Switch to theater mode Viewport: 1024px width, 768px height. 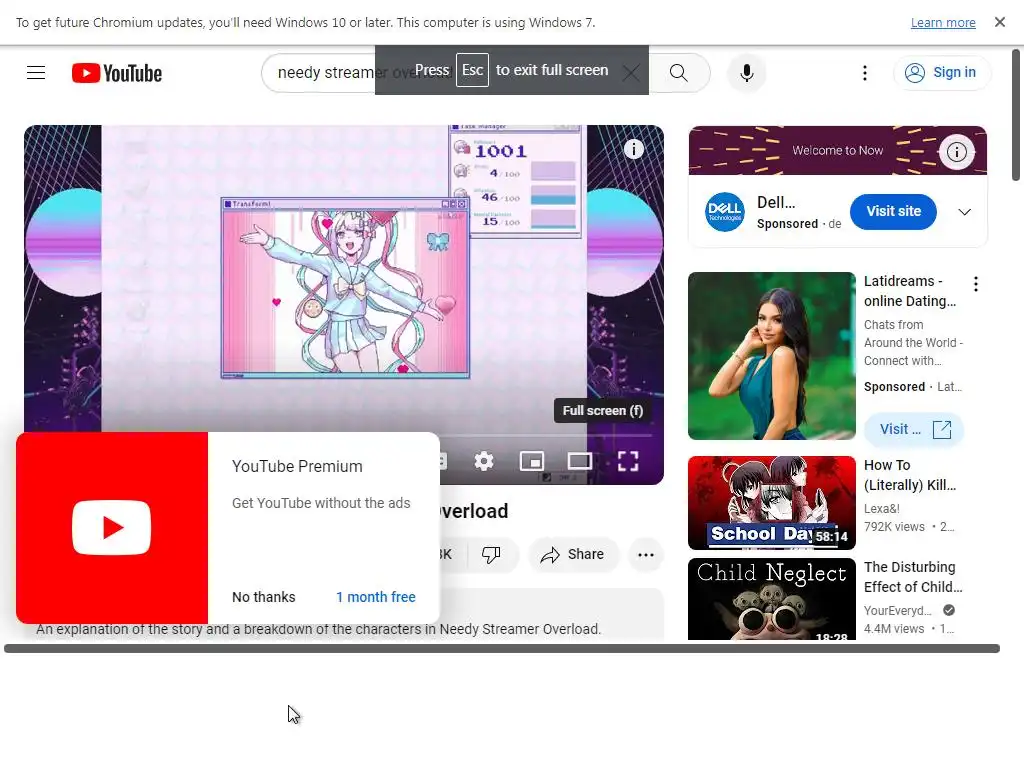click(x=579, y=461)
